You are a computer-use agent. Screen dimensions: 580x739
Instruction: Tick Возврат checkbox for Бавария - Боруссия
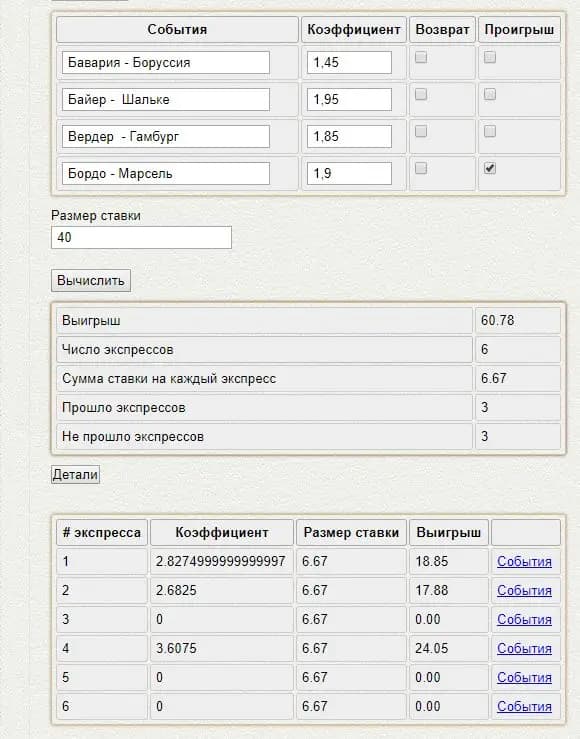[421, 57]
